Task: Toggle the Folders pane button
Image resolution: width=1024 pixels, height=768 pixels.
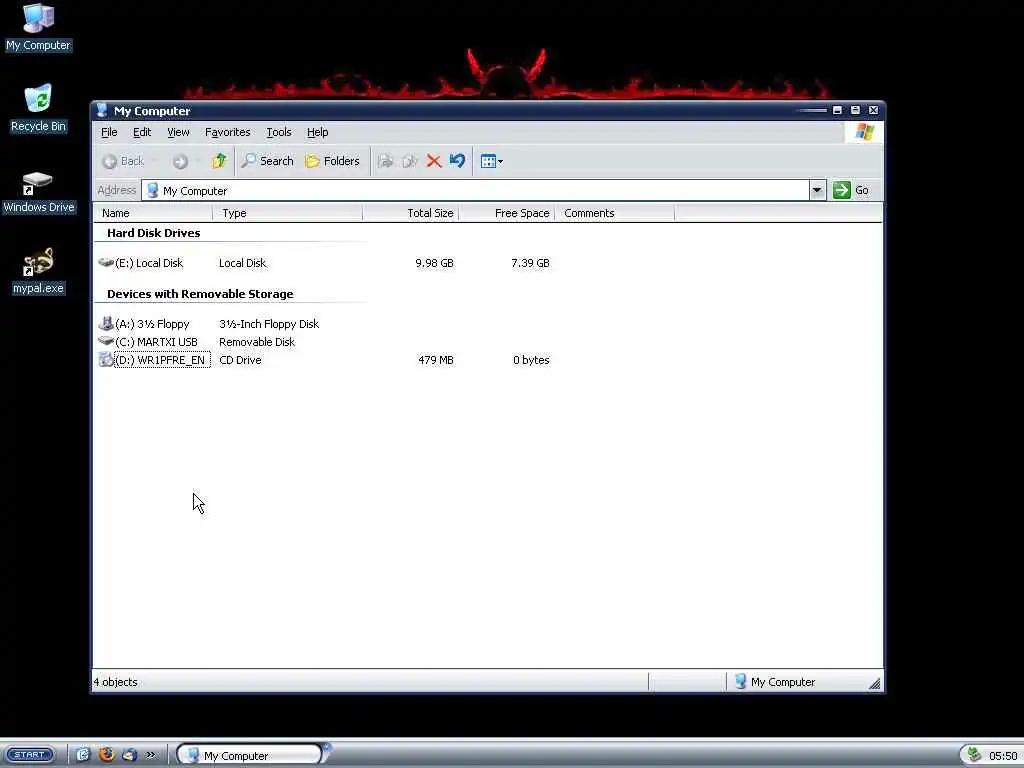Action: [332, 161]
